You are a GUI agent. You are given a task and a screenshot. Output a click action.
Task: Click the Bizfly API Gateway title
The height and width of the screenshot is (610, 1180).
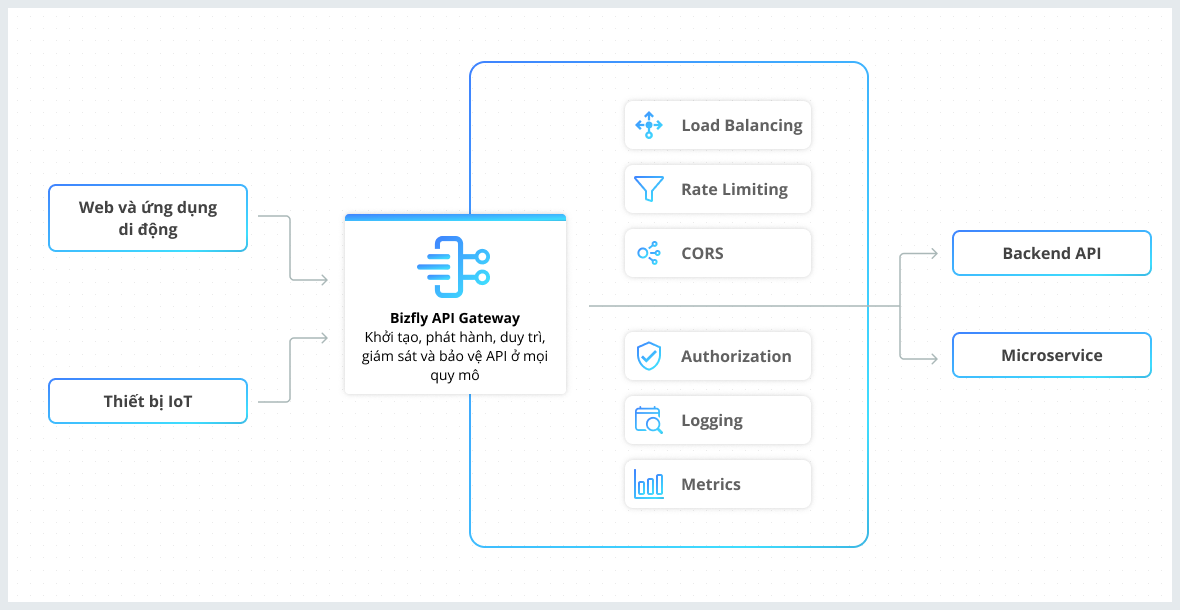[x=455, y=317]
